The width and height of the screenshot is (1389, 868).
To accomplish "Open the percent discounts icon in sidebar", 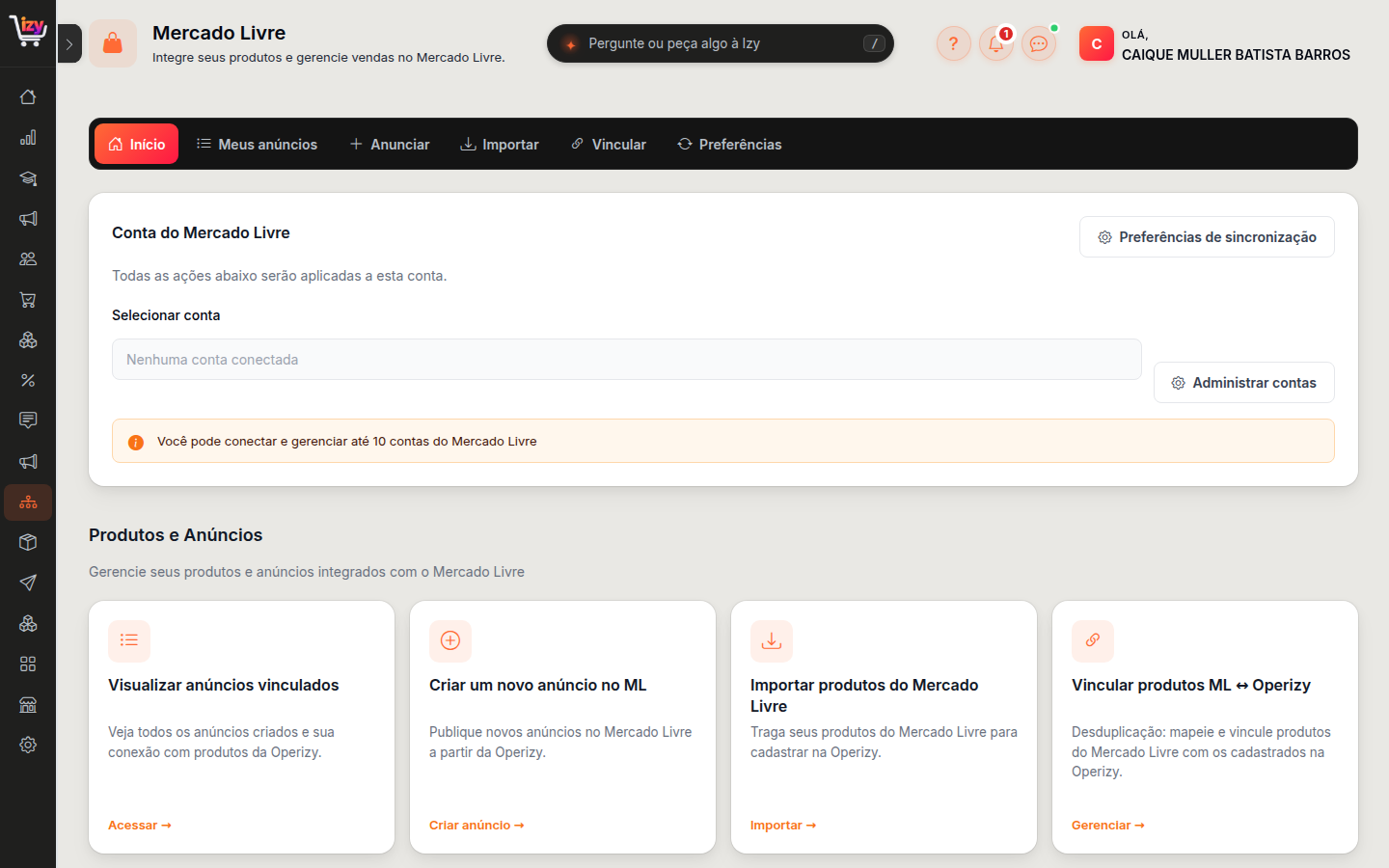I will point(28,380).
